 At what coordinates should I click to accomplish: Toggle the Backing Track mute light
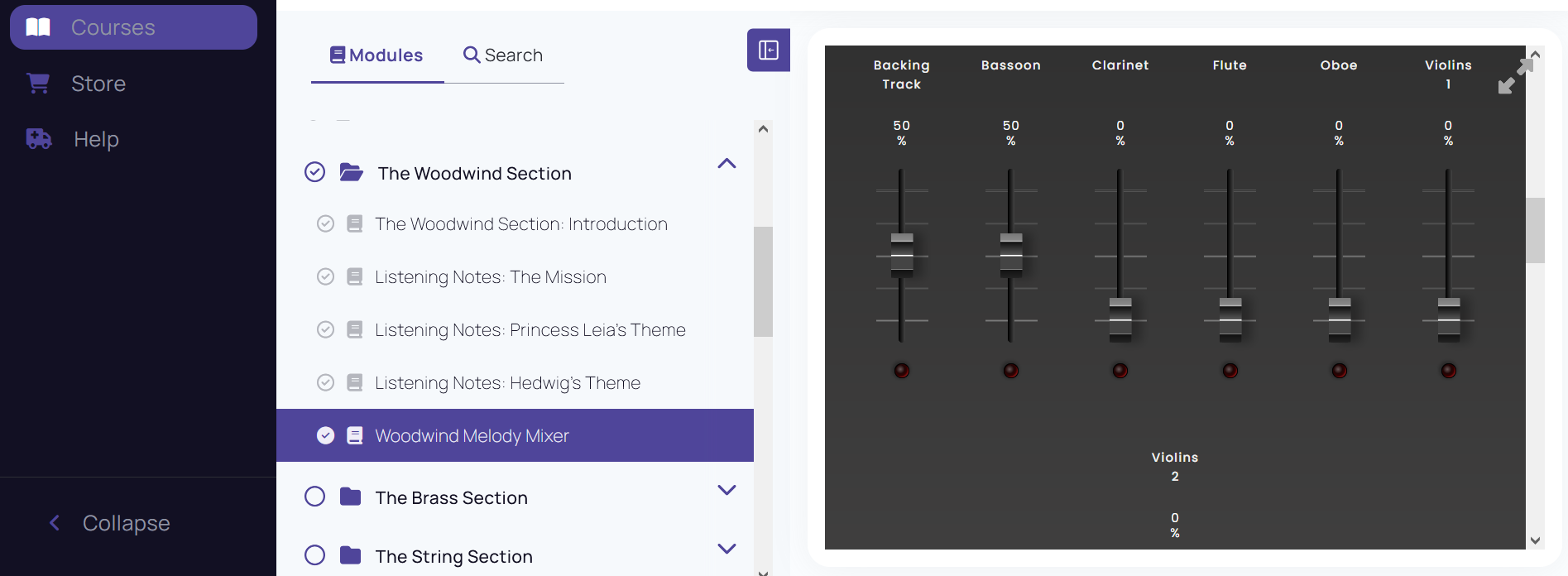(901, 371)
